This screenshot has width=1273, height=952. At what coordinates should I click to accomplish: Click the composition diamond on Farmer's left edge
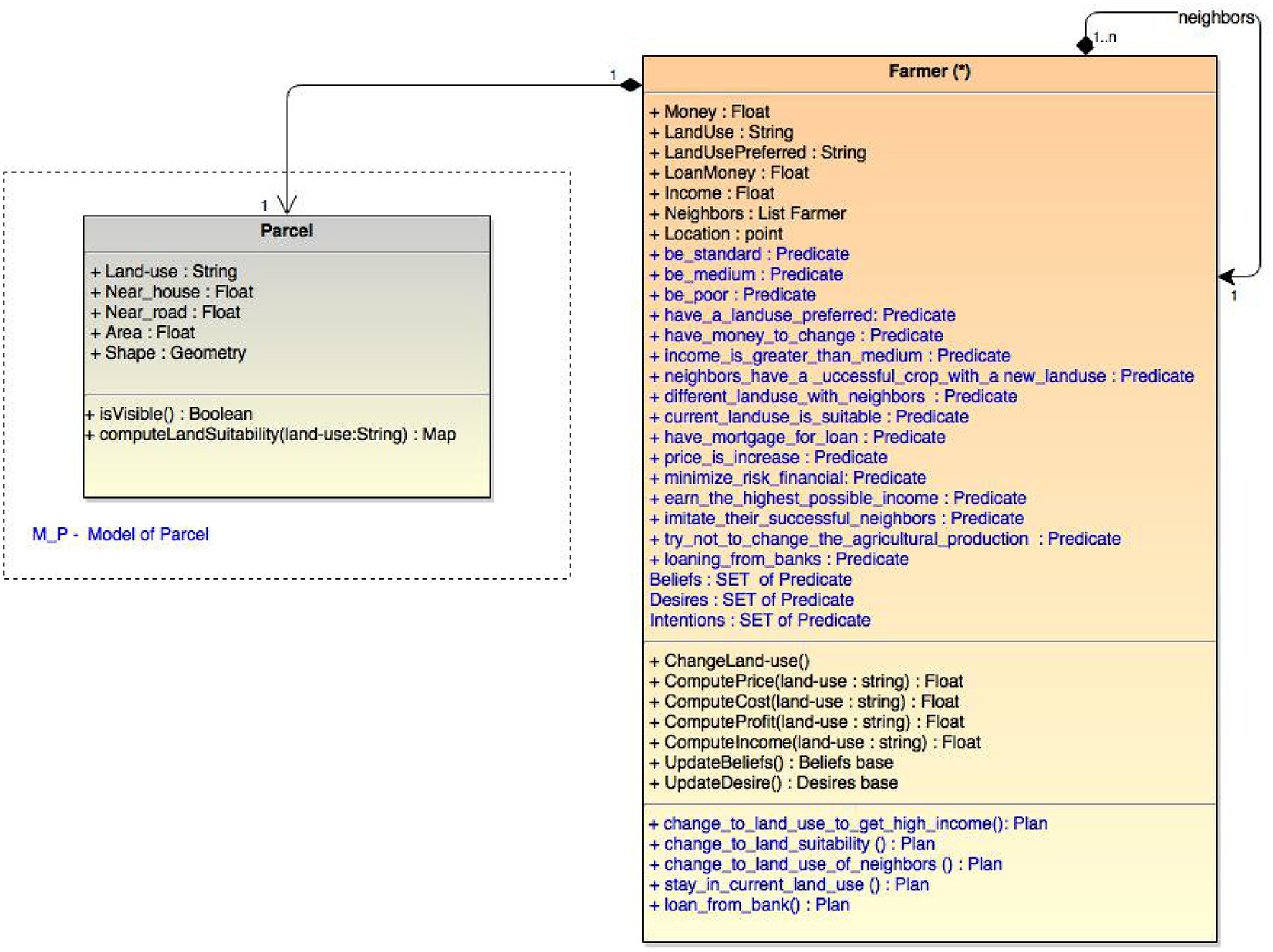click(630, 86)
